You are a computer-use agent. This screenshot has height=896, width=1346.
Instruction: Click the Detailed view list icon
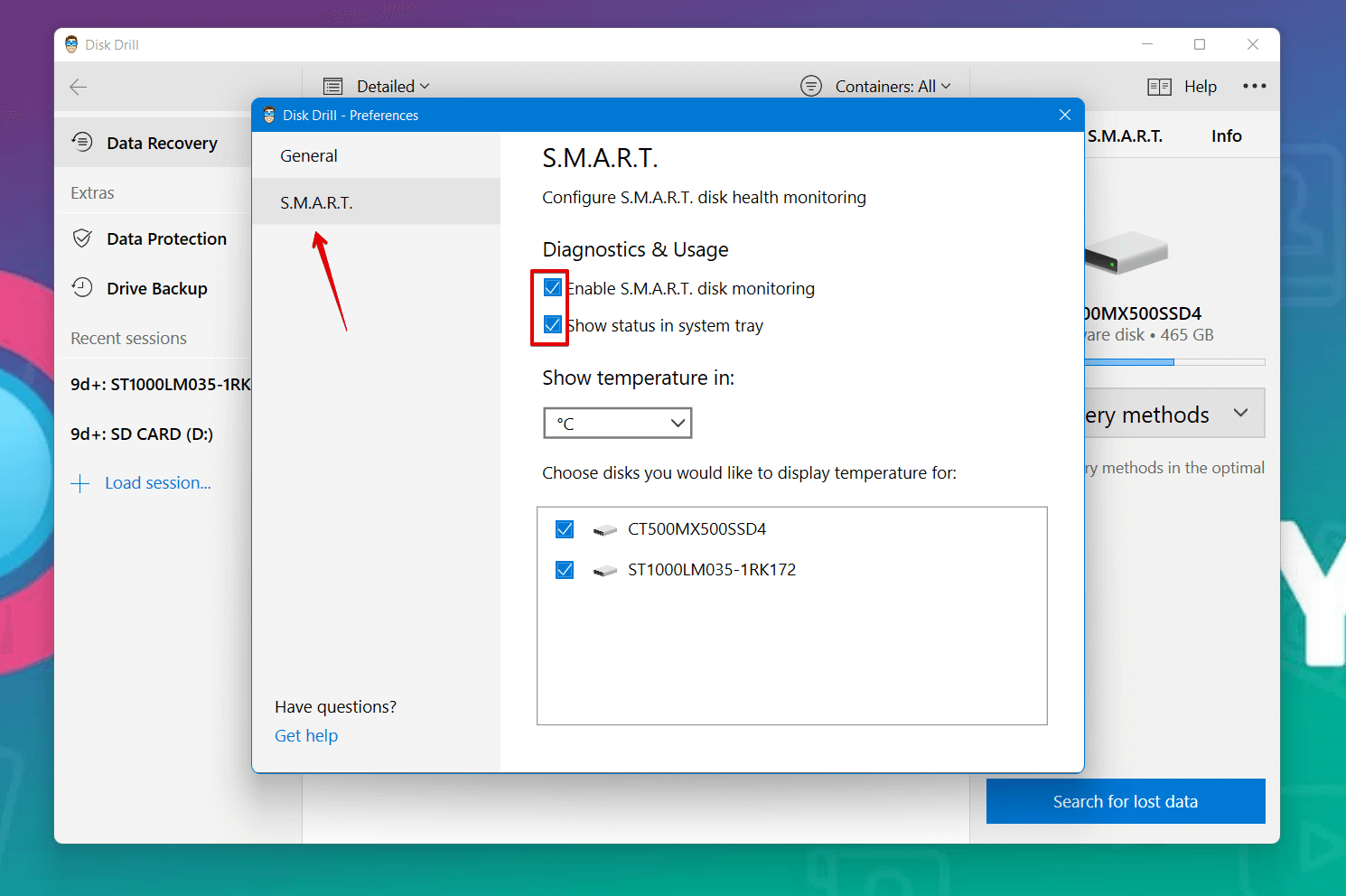333,87
